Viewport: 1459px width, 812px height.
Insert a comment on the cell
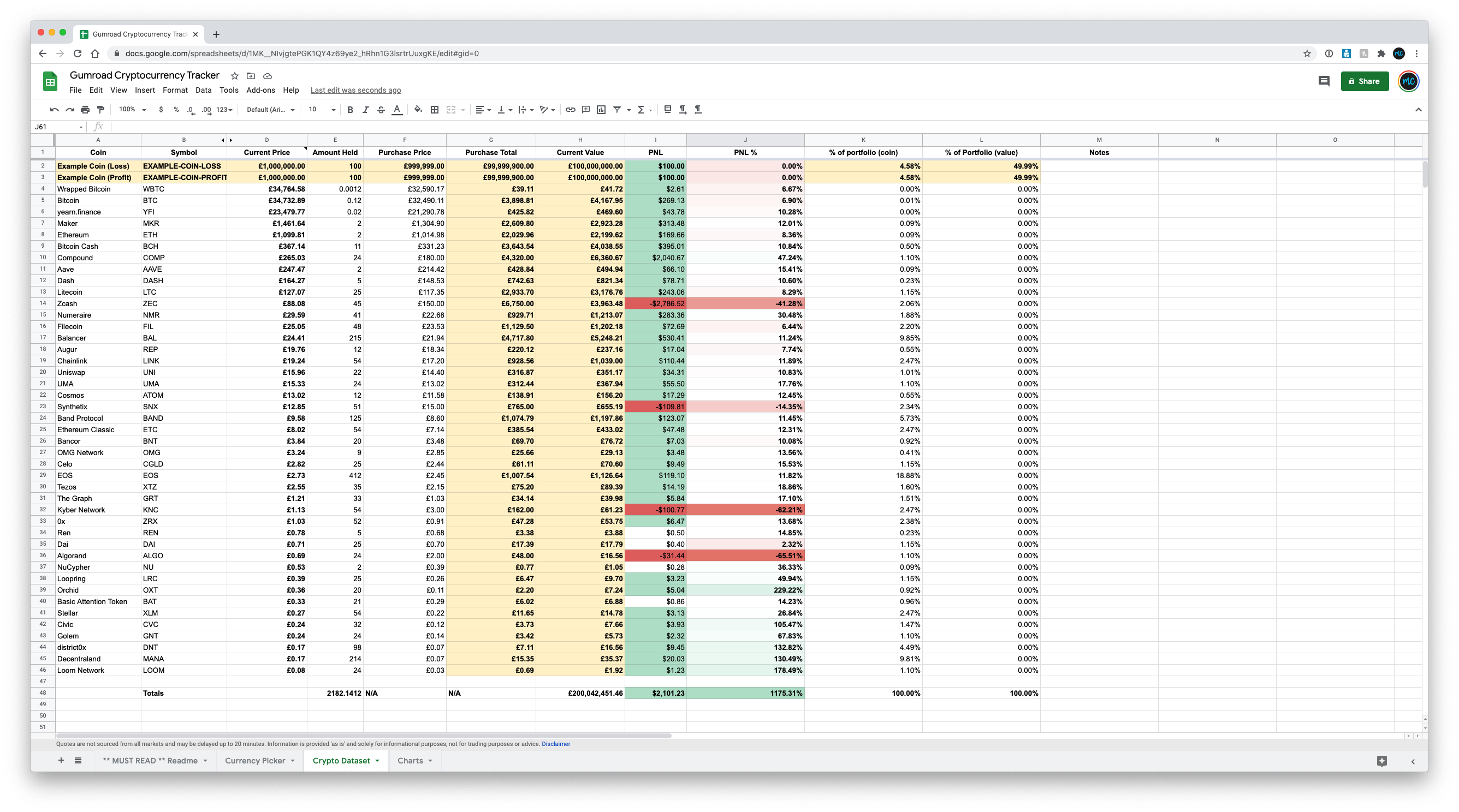pyautogui.click(x=585, y=109)
